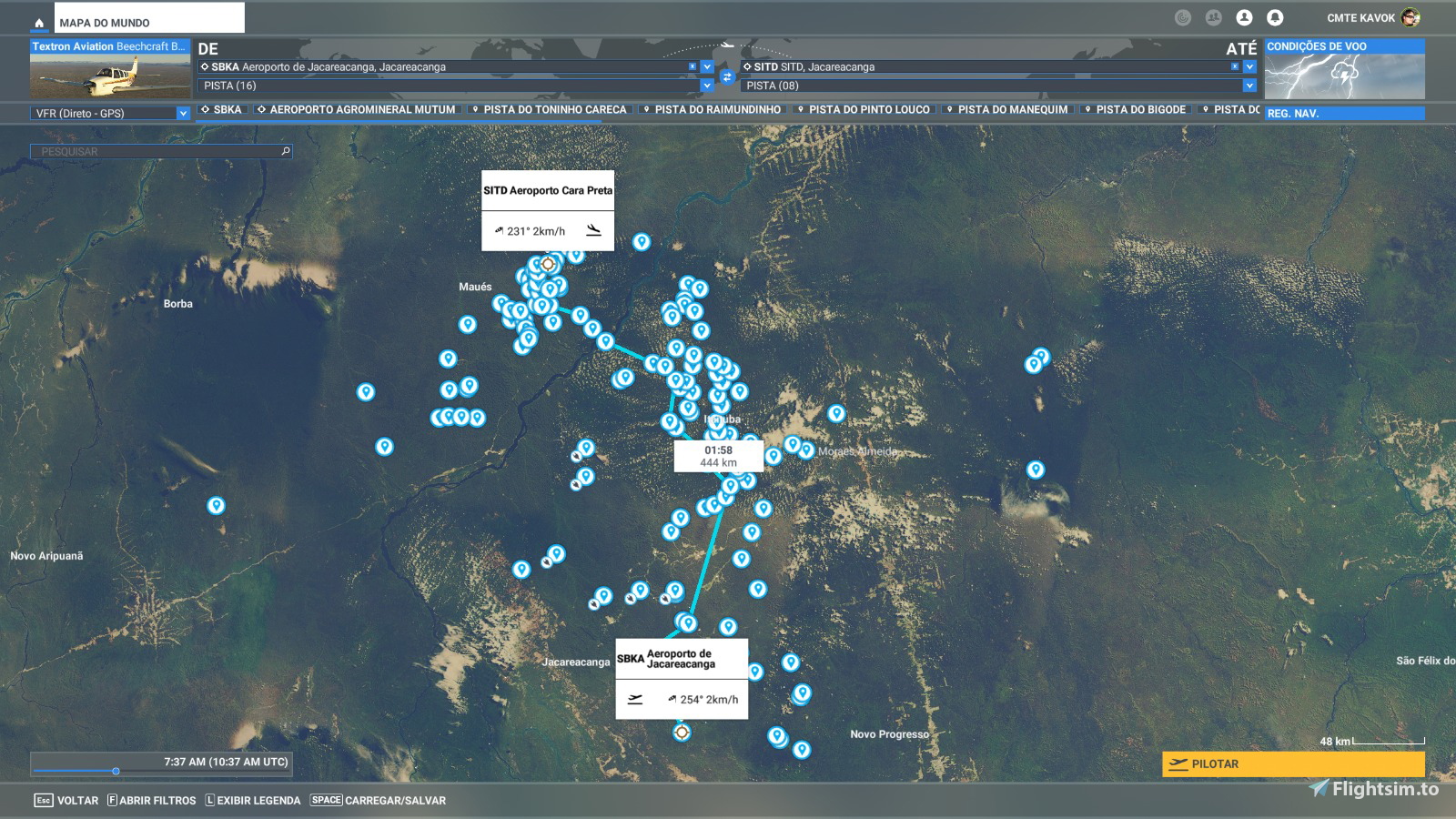Screen dimensions: 1456x819
Task: Click the PILOTAR fly button
Action: [1293, 763]
